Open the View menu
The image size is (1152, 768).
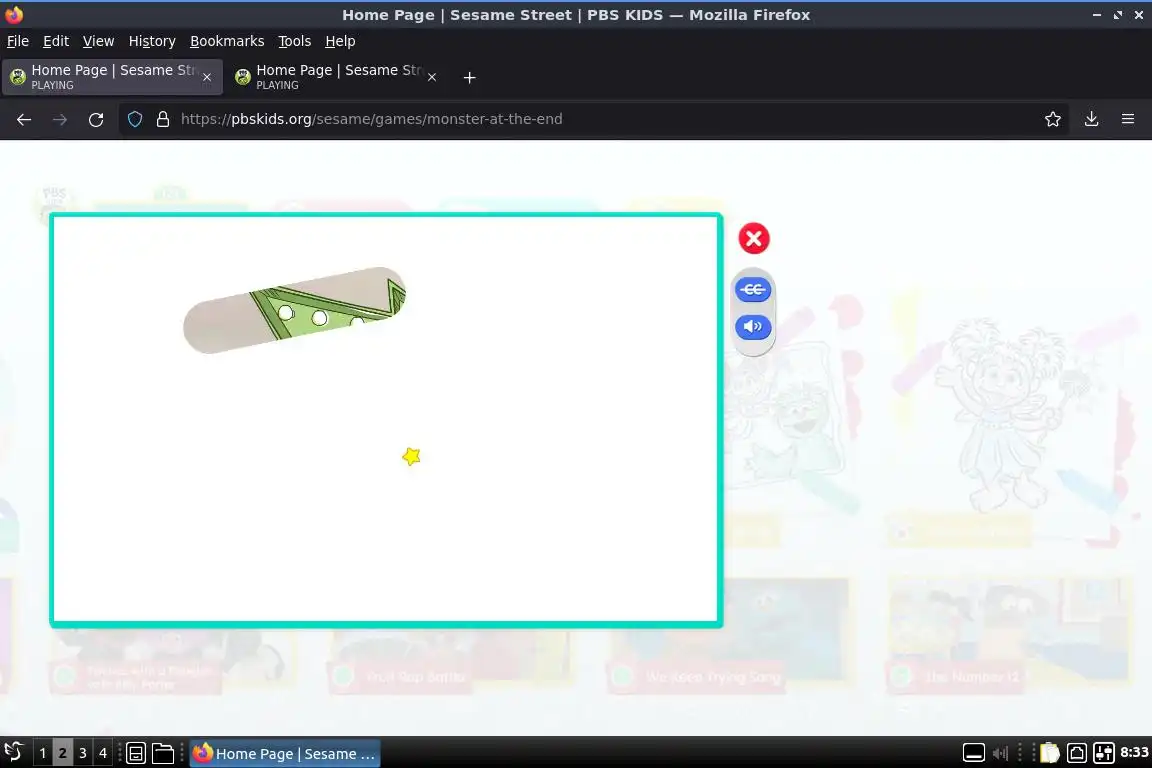98,41
